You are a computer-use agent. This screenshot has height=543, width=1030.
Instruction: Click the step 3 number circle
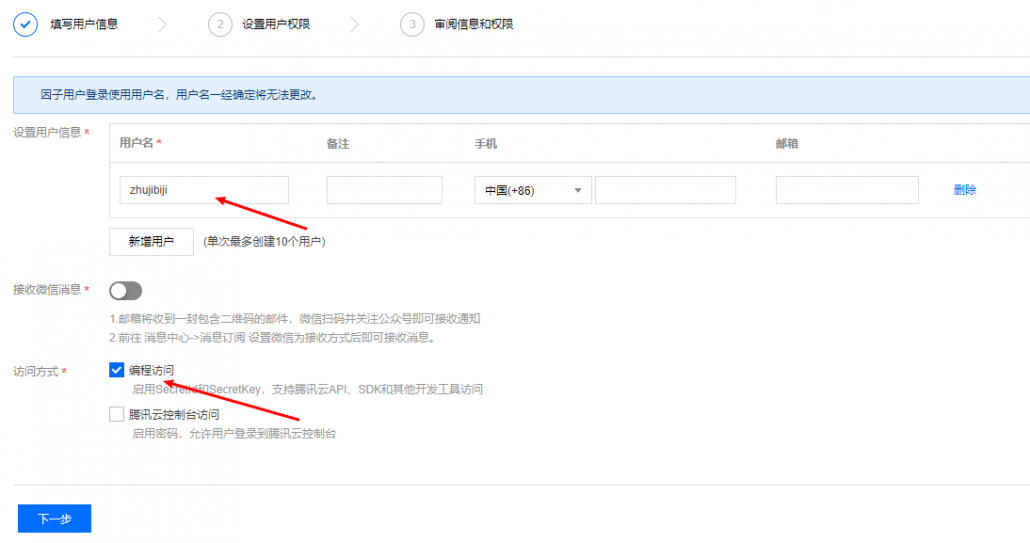coord(412,24)
